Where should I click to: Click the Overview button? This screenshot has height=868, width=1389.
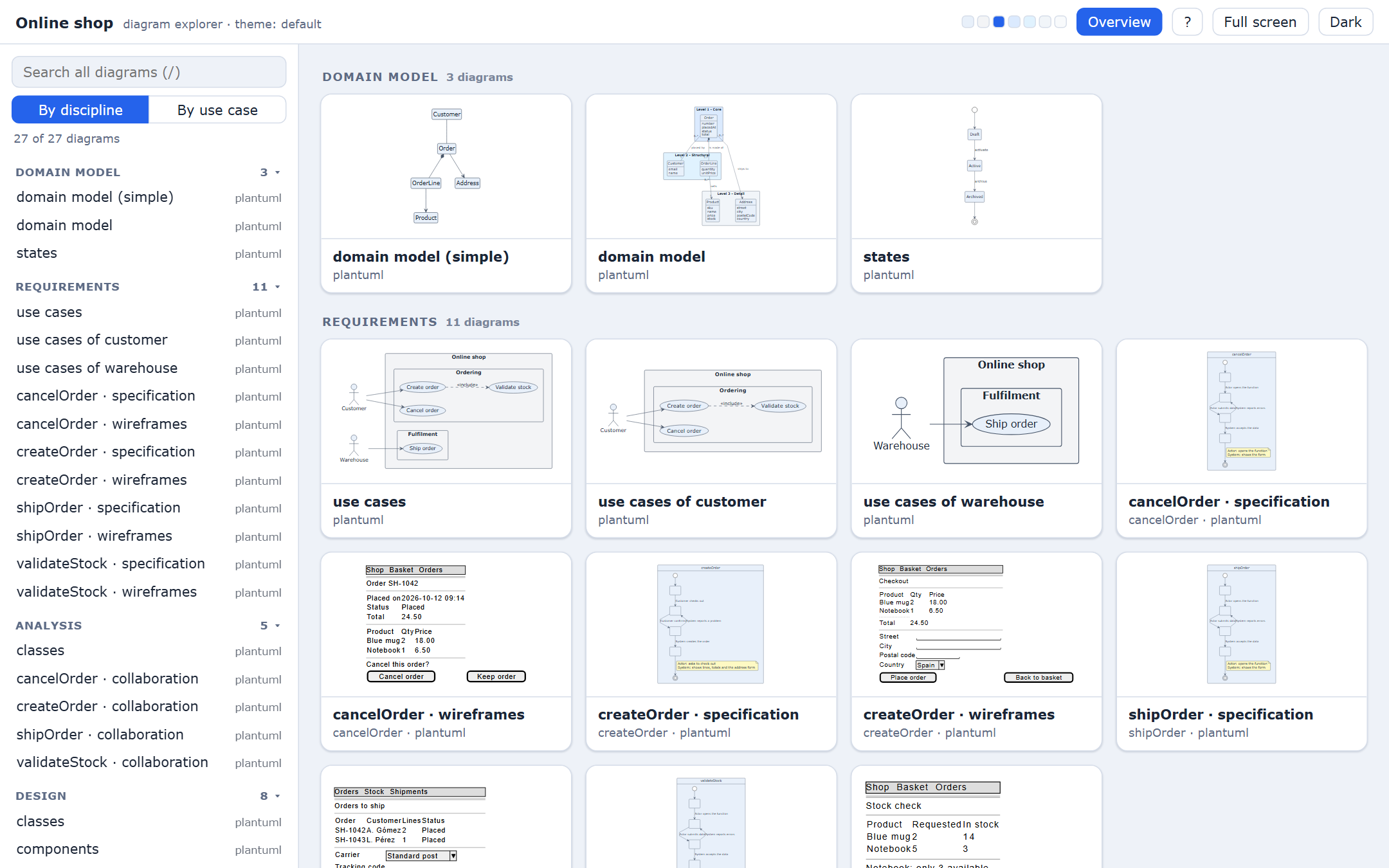pos(1119,22)
